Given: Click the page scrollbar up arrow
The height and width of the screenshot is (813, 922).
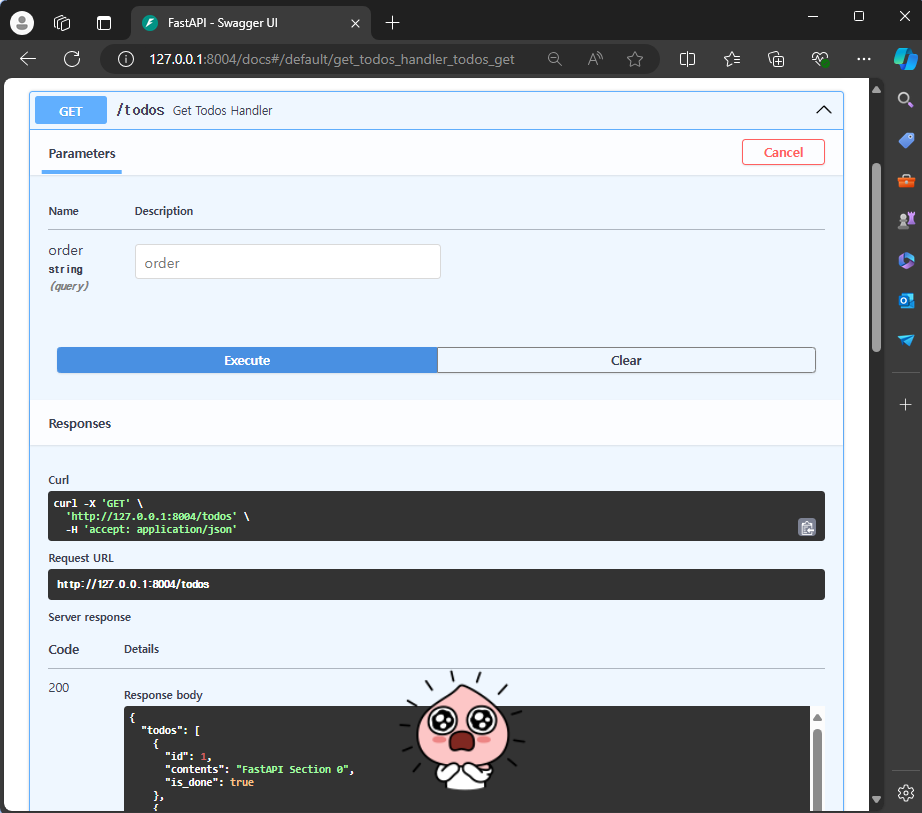Looking at the screenshot, I should [x=876, y=89].
